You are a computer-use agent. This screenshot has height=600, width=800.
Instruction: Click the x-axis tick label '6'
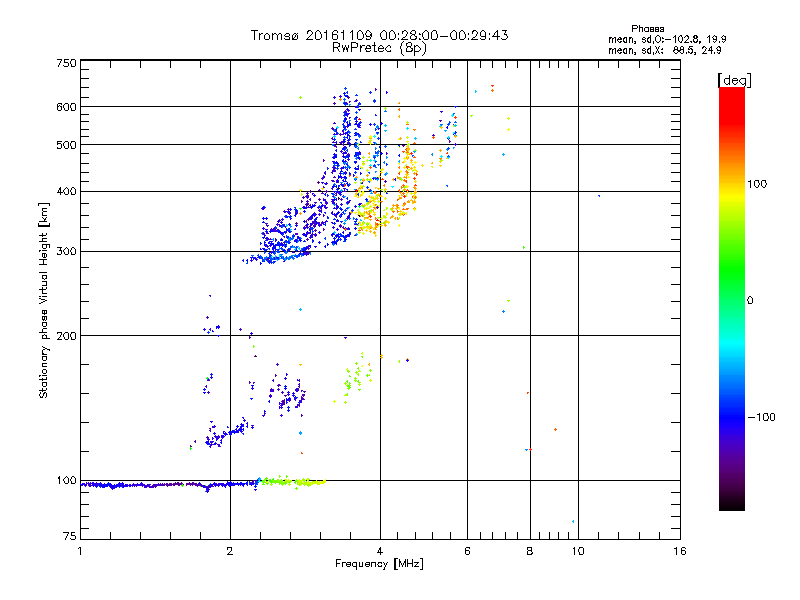467,551
